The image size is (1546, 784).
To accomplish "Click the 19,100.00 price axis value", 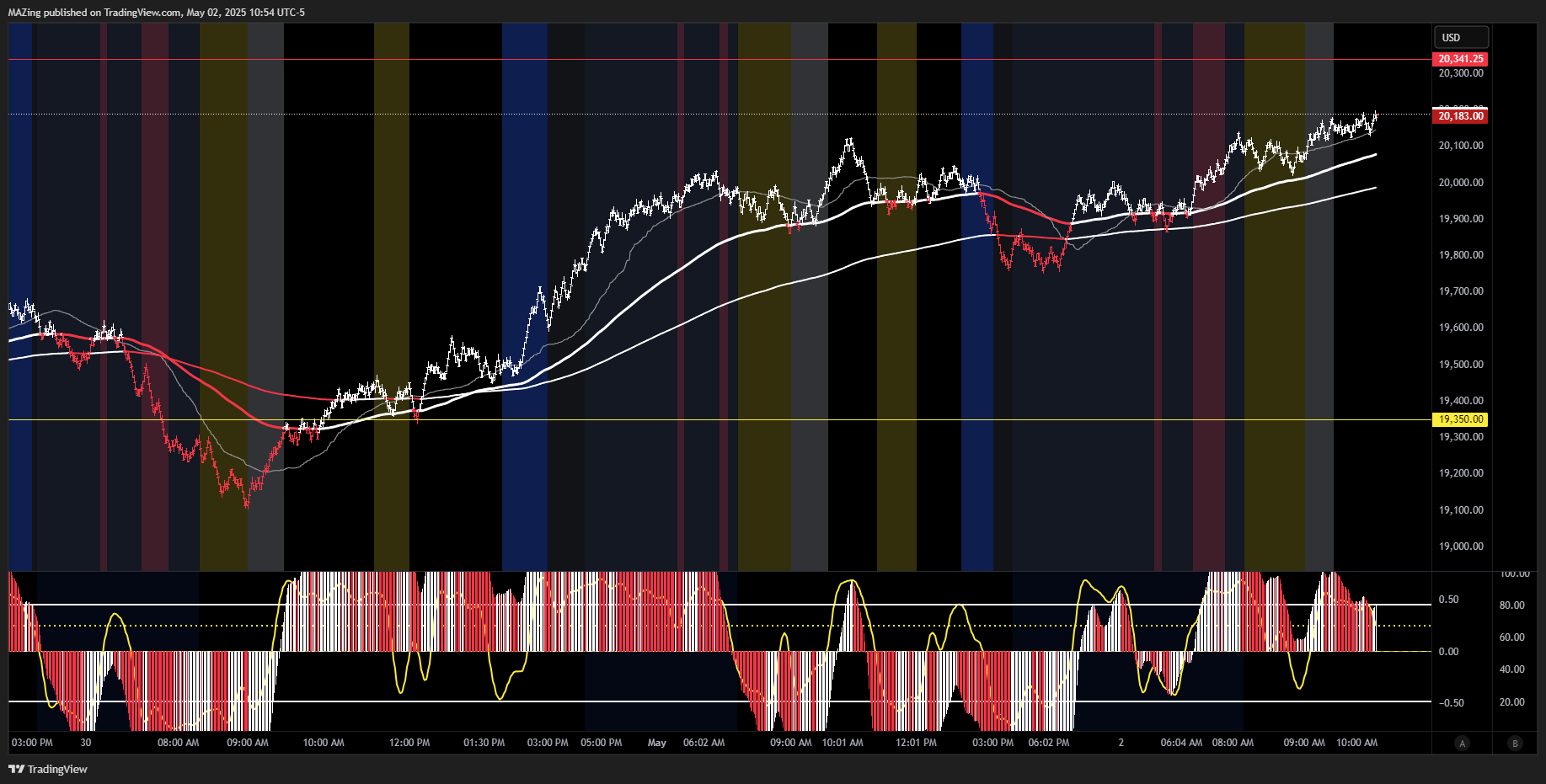I will click(x=1461, y=510).
